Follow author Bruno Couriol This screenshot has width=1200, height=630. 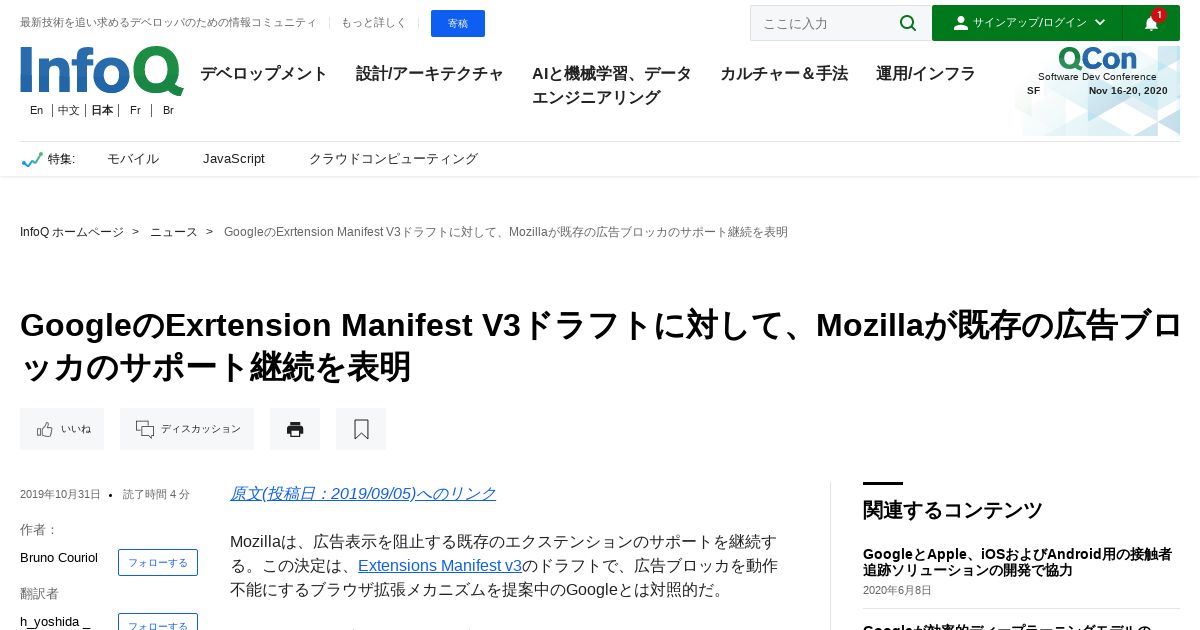point(158,562)
